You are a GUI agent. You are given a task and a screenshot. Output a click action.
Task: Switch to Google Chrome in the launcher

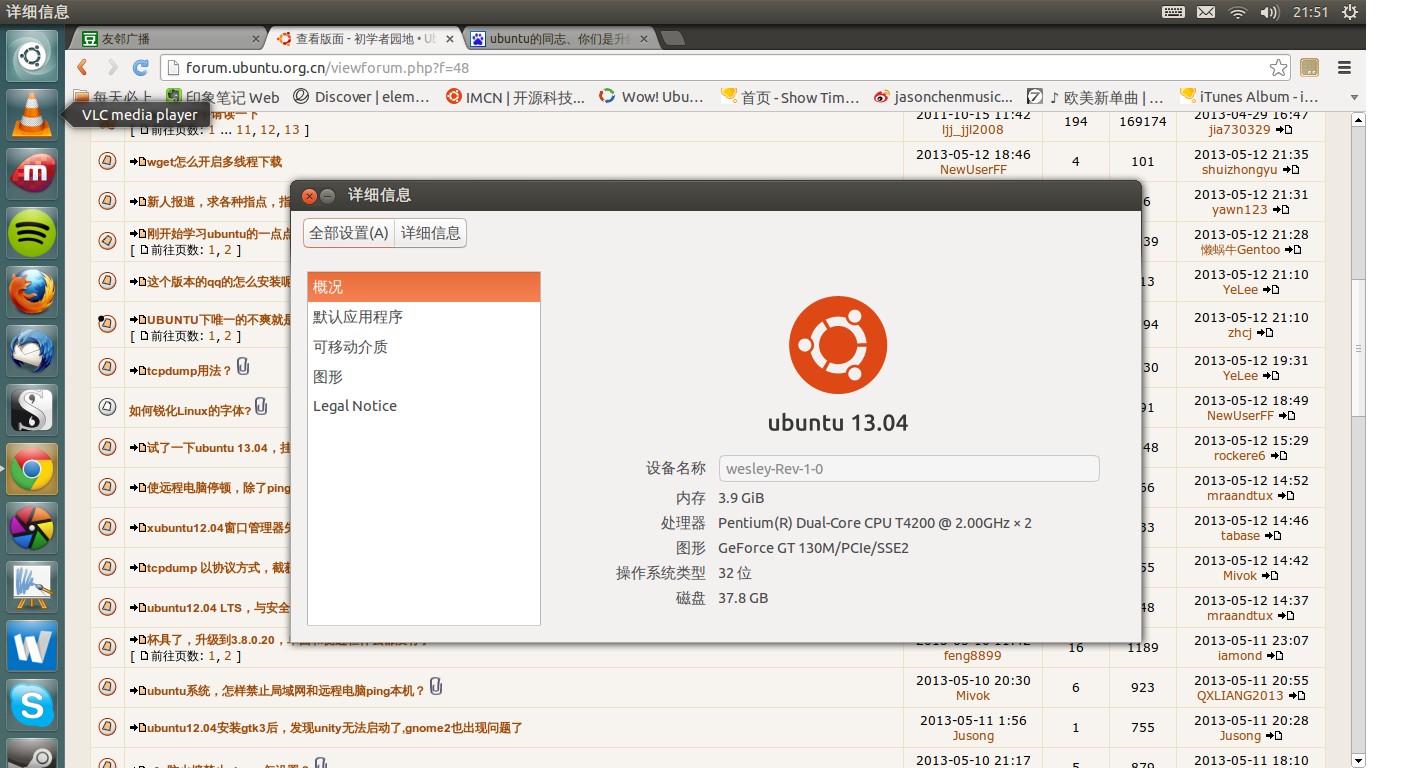pos(32,469)
